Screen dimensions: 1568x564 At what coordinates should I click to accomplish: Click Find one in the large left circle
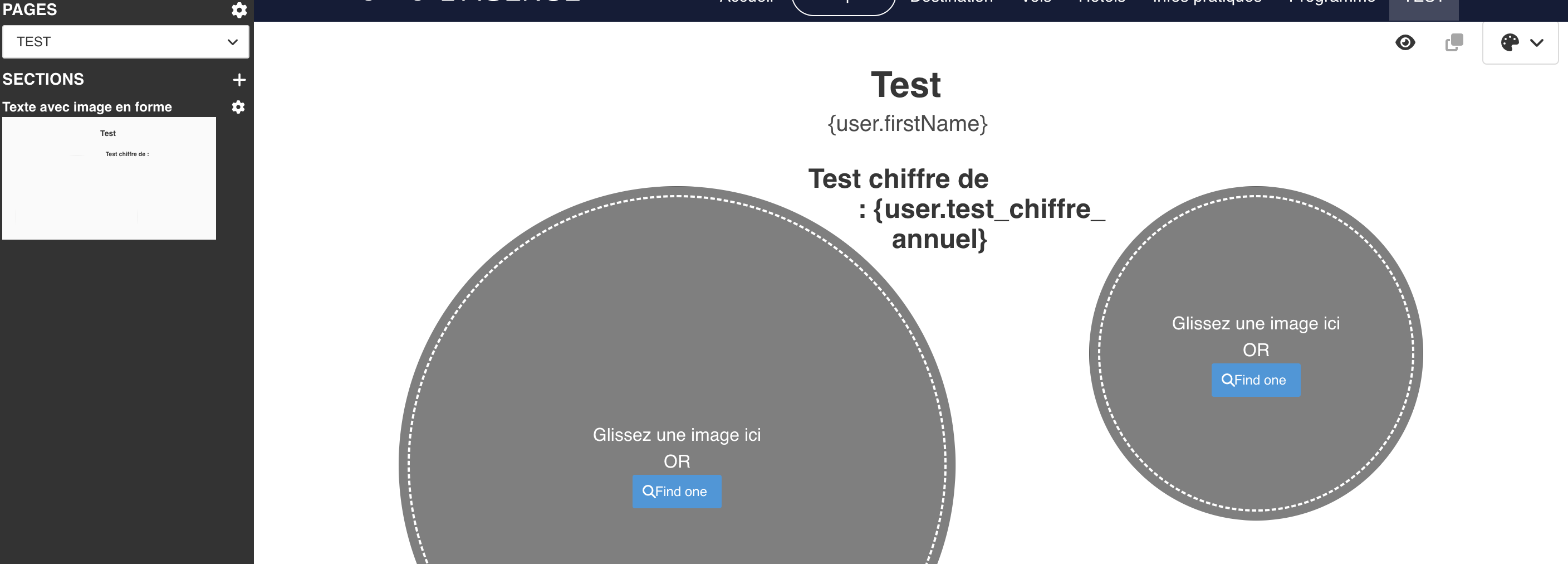(677, 492)
